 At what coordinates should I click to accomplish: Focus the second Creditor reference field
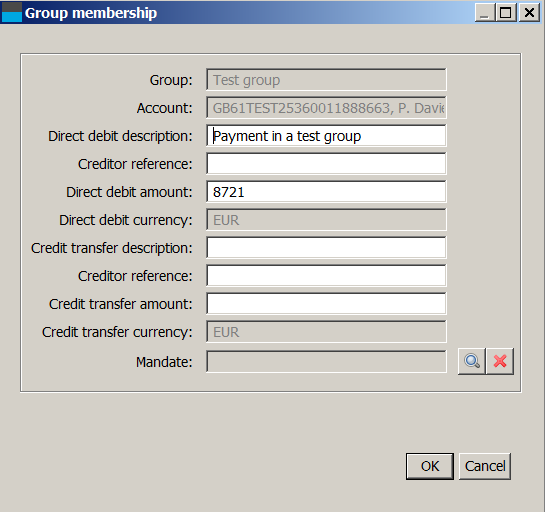tap(326, 276)
